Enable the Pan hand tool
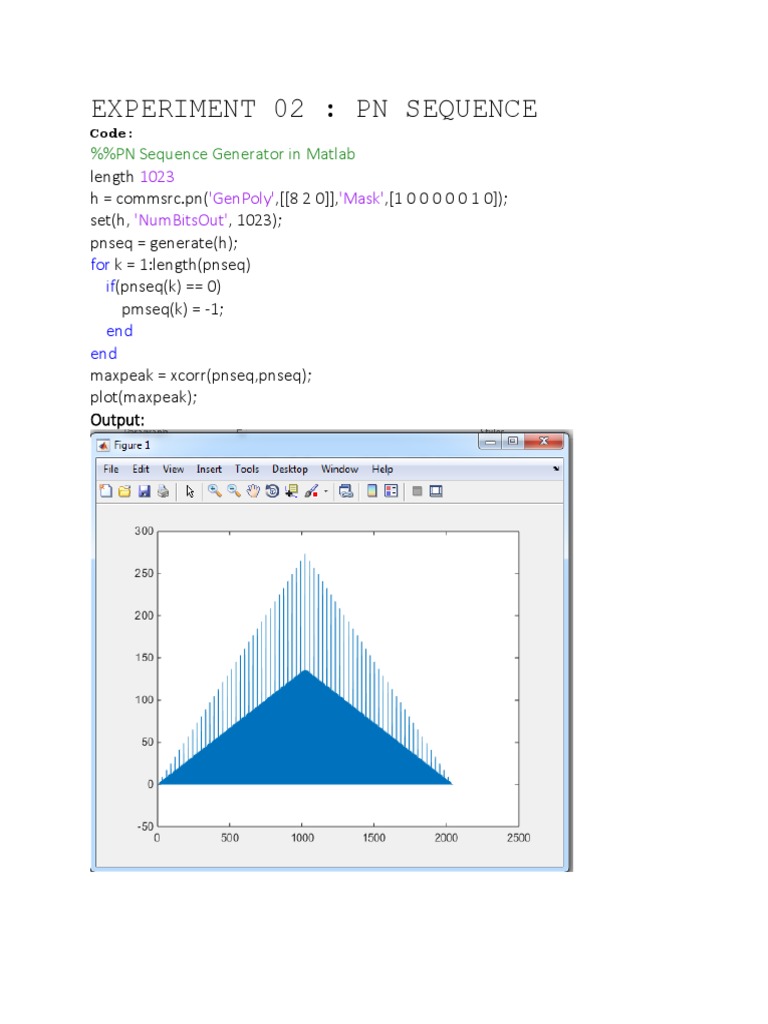Image resolution: width=768 pixels, height=1024 pixels. click(253, 491)
